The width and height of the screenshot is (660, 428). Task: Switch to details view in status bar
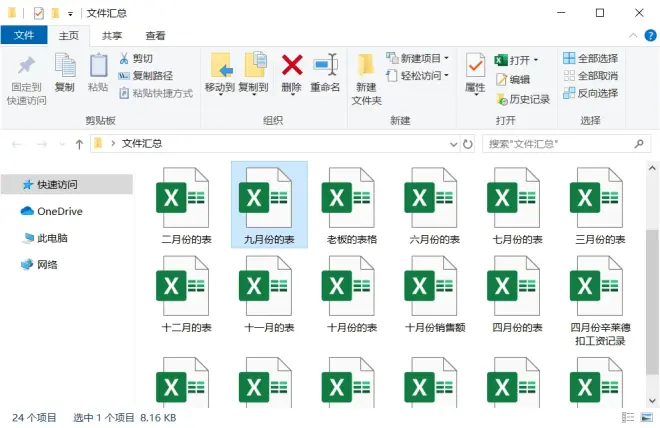(628, 417)
